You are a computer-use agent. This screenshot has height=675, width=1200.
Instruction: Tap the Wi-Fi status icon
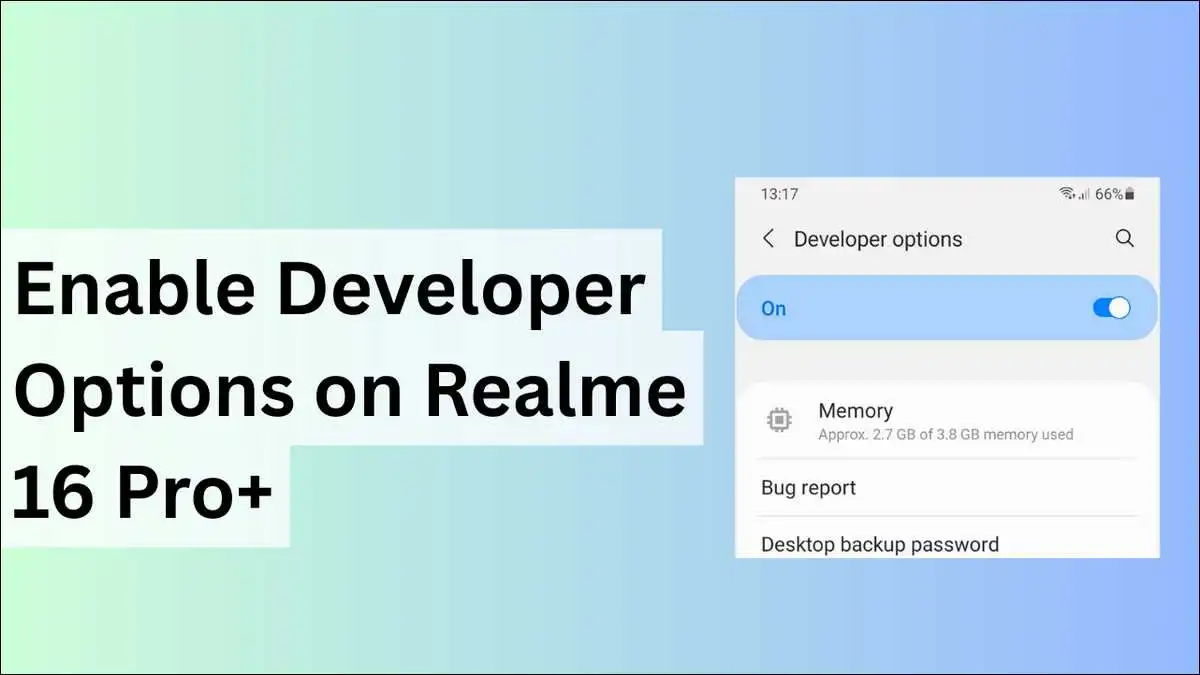coord(1068,194)
